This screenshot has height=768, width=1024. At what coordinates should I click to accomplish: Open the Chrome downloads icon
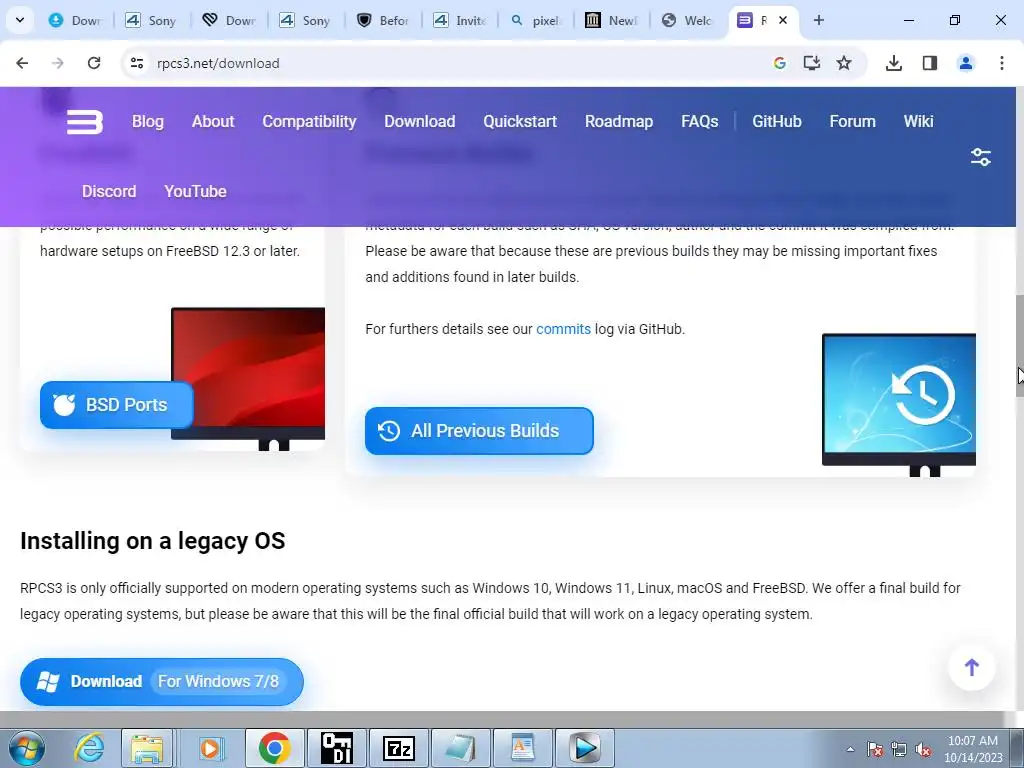[x=894, y=63]
